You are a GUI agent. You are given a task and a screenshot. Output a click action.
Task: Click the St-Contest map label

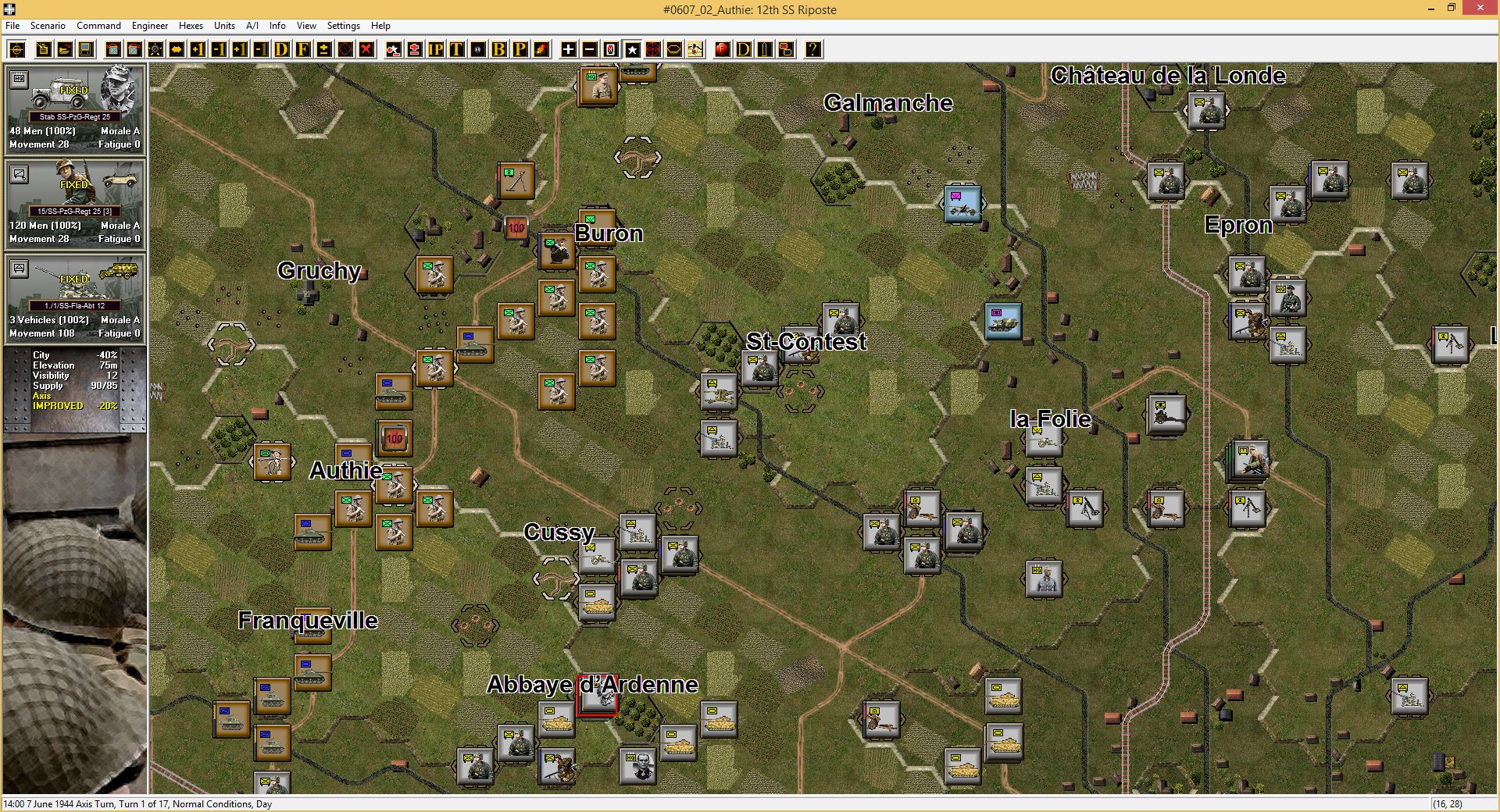(x=806, y=341)
